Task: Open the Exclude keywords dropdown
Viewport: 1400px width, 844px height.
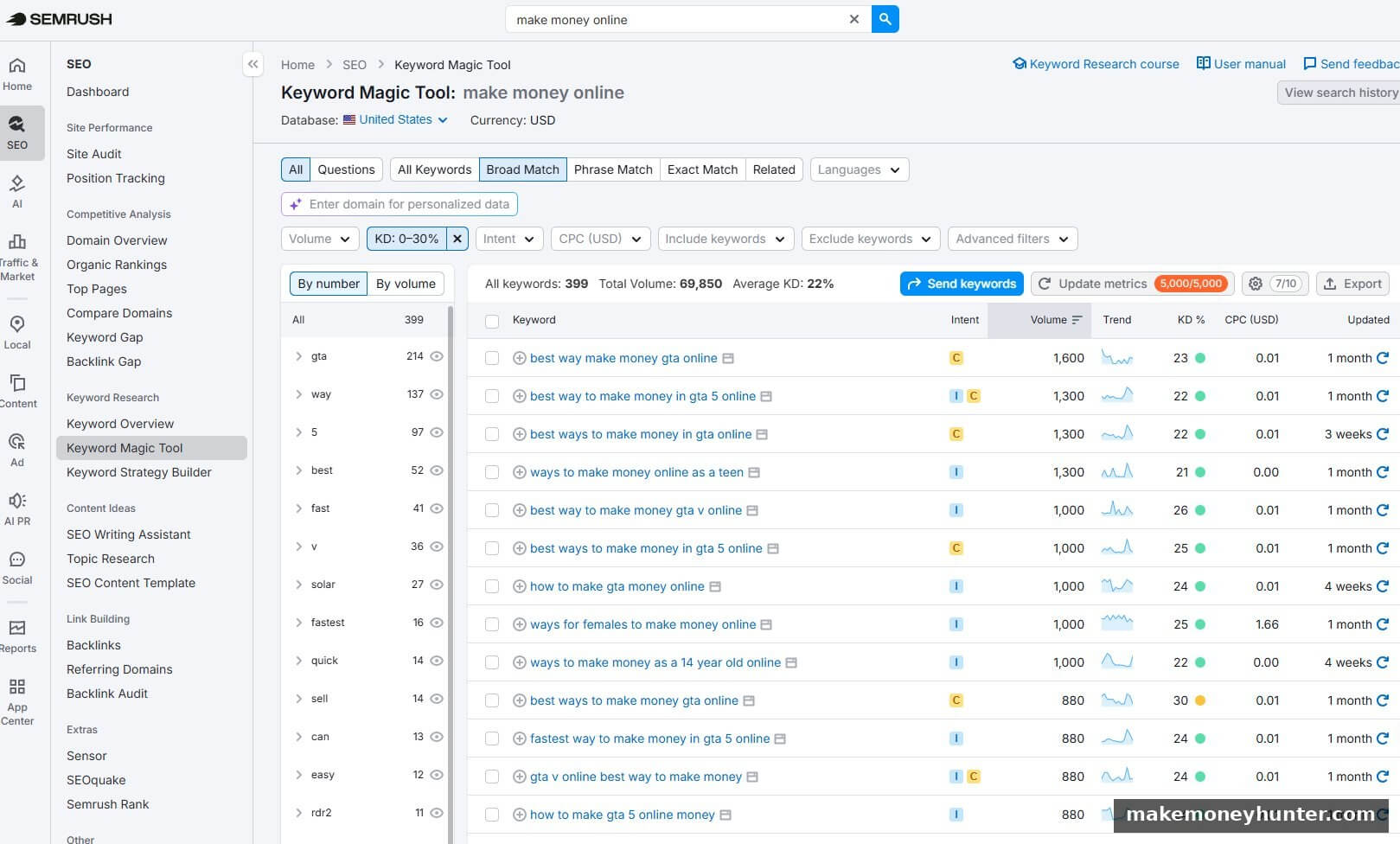Action: [x=871, y=239]
